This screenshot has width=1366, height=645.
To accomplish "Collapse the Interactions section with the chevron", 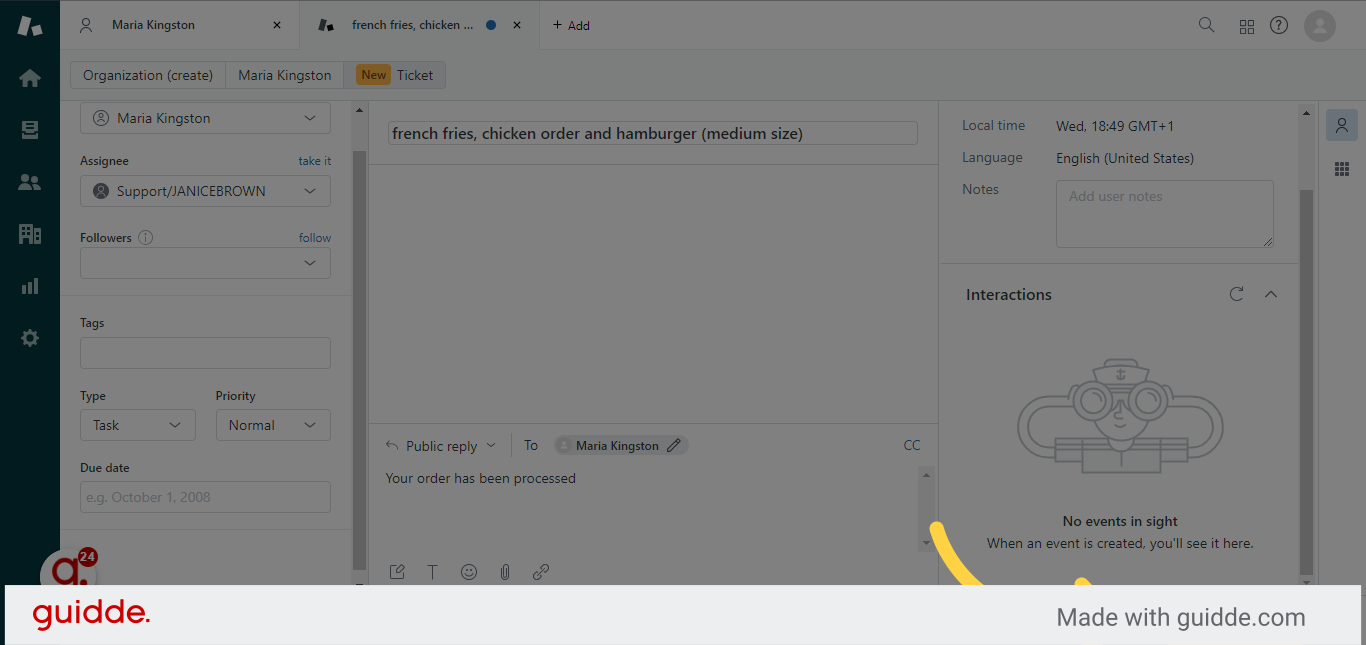I will 1271,294.
